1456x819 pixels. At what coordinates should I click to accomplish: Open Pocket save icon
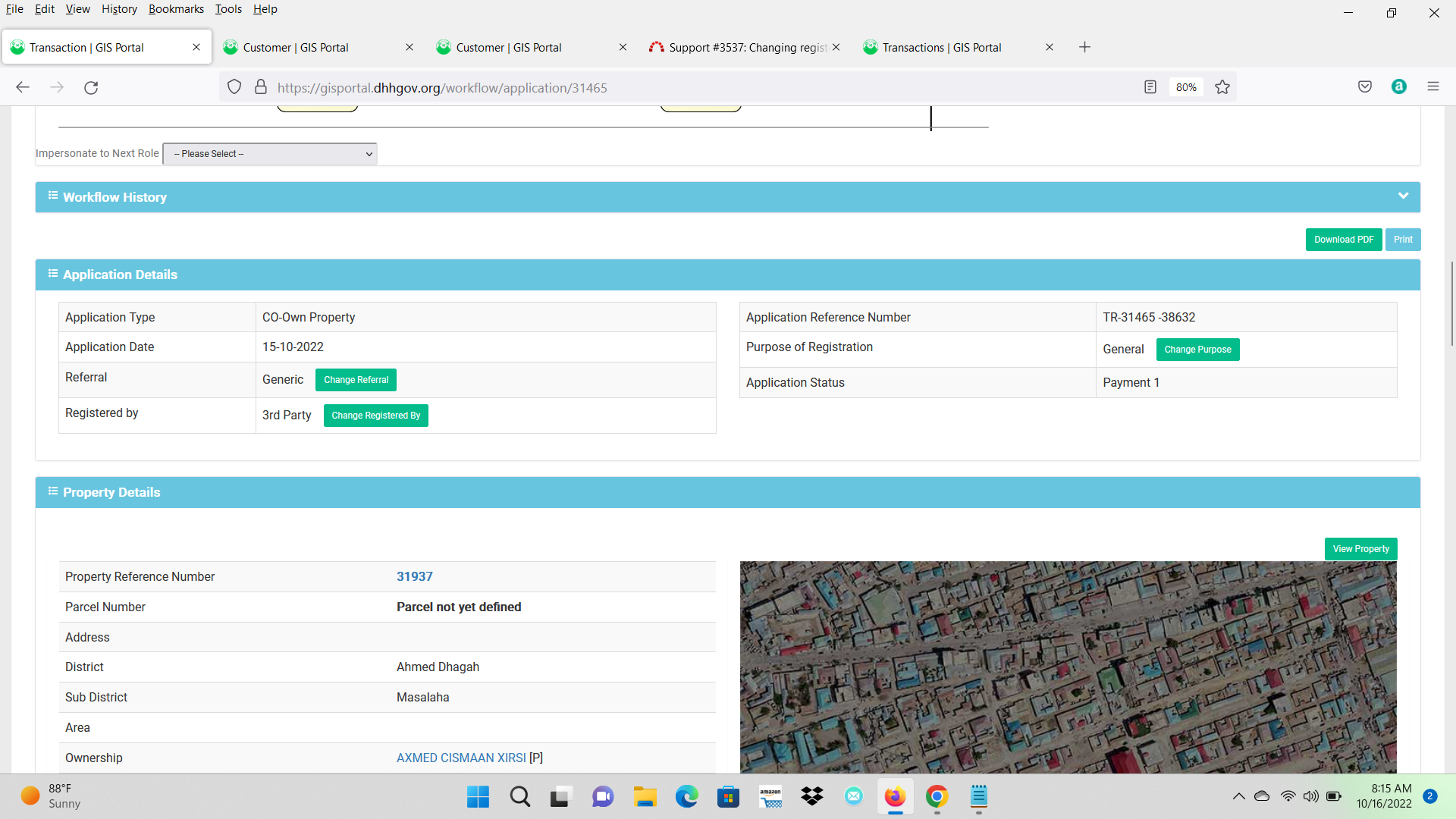1365,86
